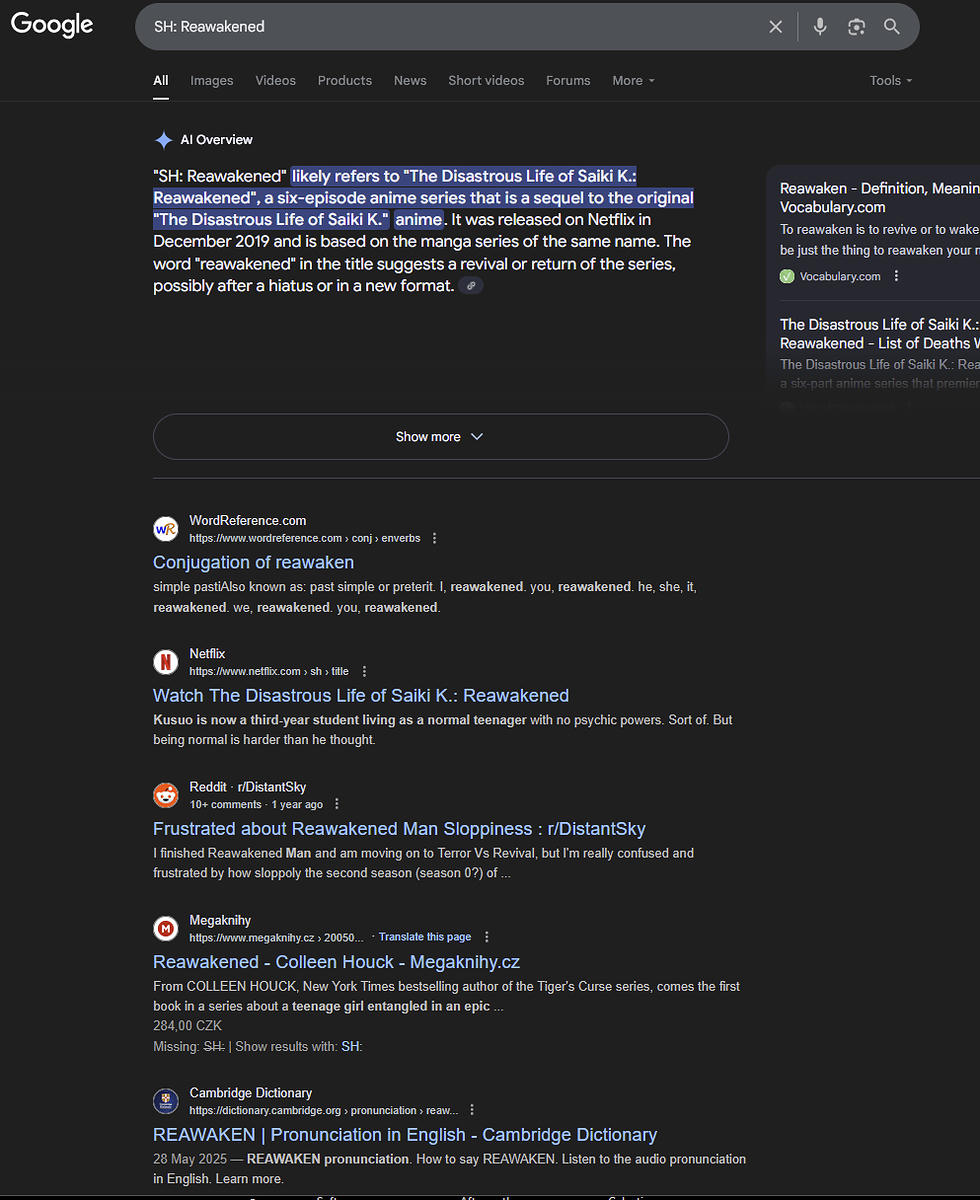Image resolution: width=980 pixels, height=1200 pixels.
Task: Clear the search box with the X icon
Action: coord(775,27)
